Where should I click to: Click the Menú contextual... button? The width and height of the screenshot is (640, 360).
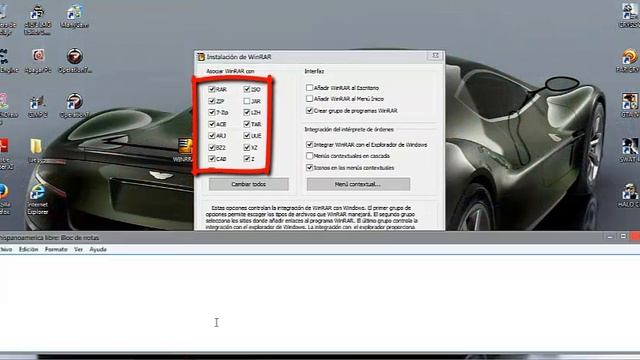[x=358, y=184]
